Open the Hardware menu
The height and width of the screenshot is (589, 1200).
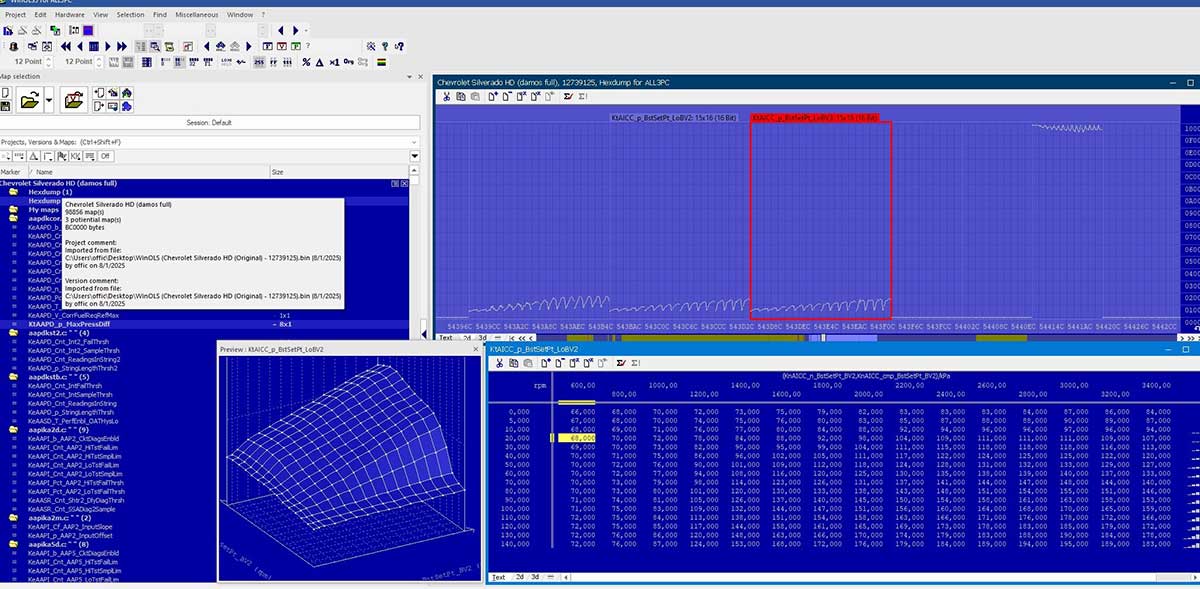click(x=69, y=15)
